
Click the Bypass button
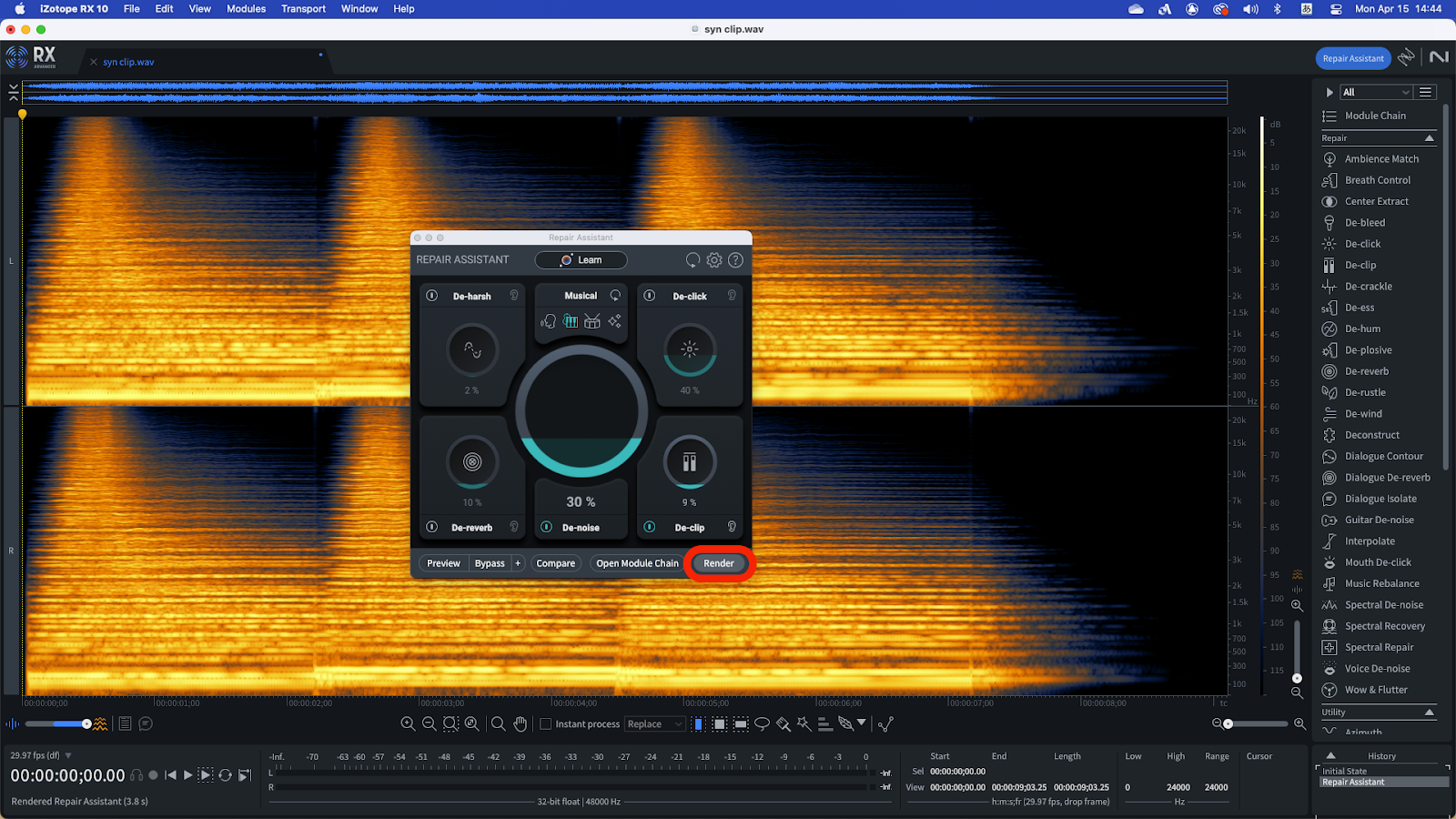pyautogui.click(x=490, y=563)
